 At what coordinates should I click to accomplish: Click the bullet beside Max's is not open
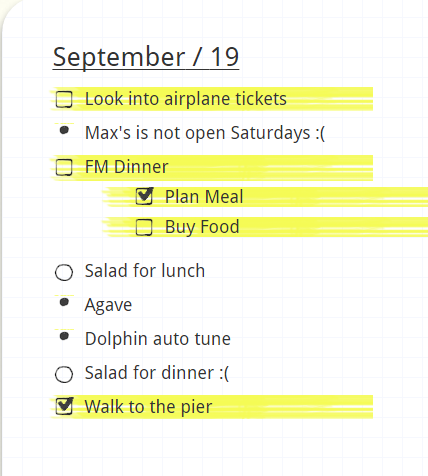[x=64, y=130]
